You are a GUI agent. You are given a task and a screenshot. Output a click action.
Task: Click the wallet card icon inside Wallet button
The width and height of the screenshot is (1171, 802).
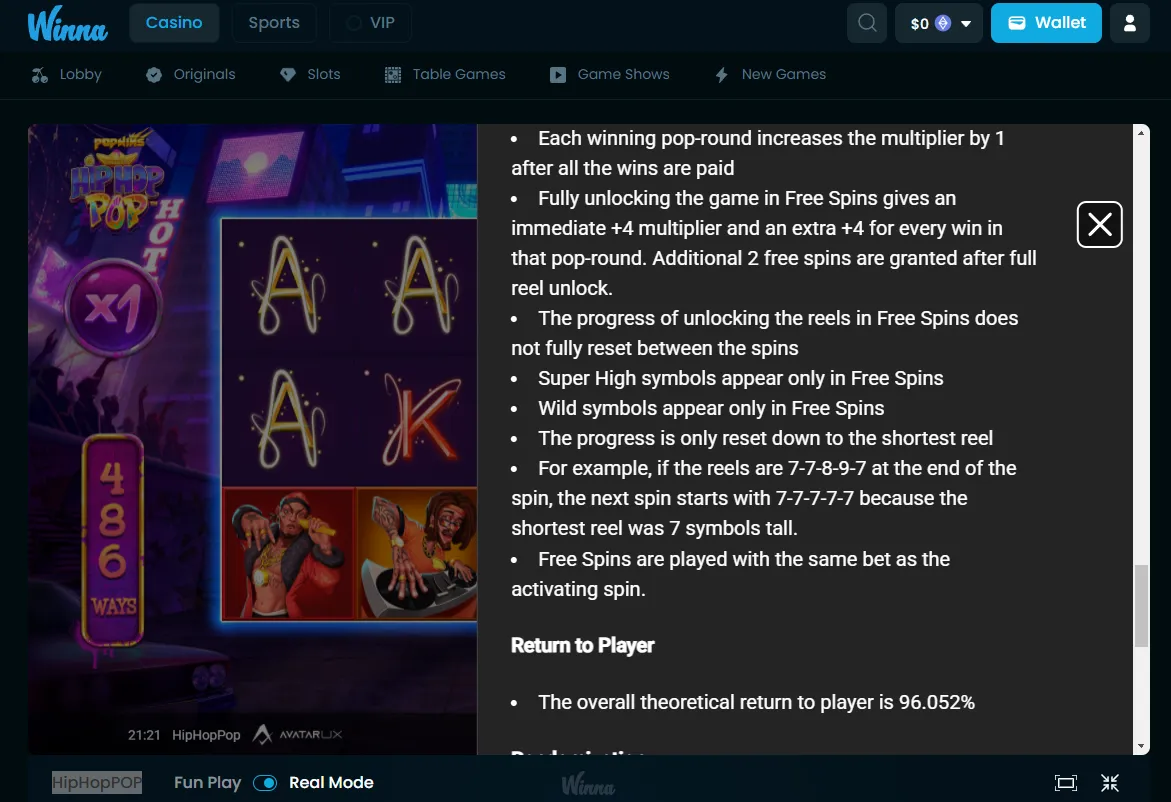(x=1016, y=23)
